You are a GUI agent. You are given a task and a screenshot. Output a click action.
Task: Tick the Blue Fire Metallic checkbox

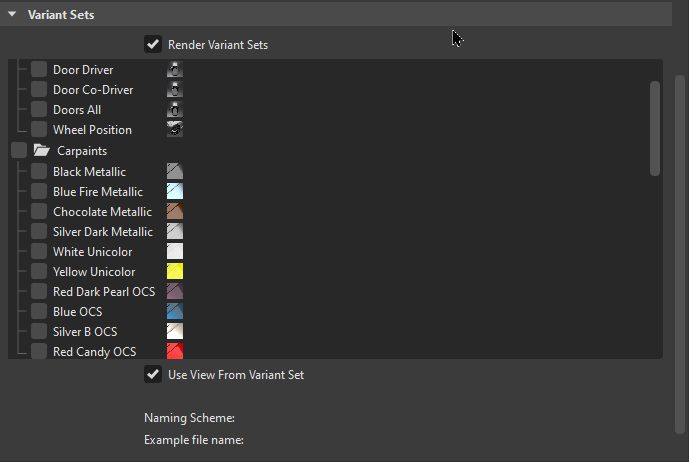[38, 192]
